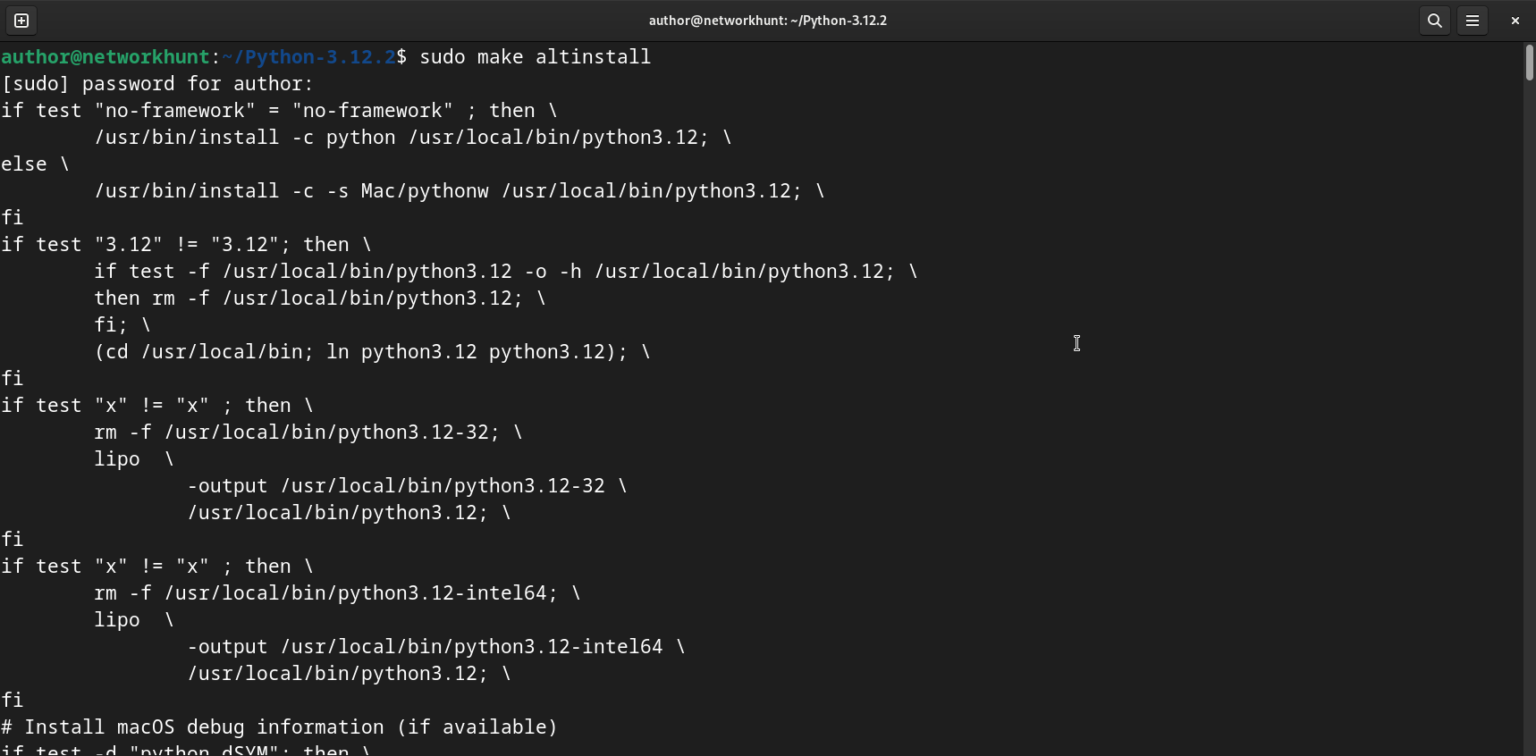Open the terminal search icon

[x=1434, y=20]
